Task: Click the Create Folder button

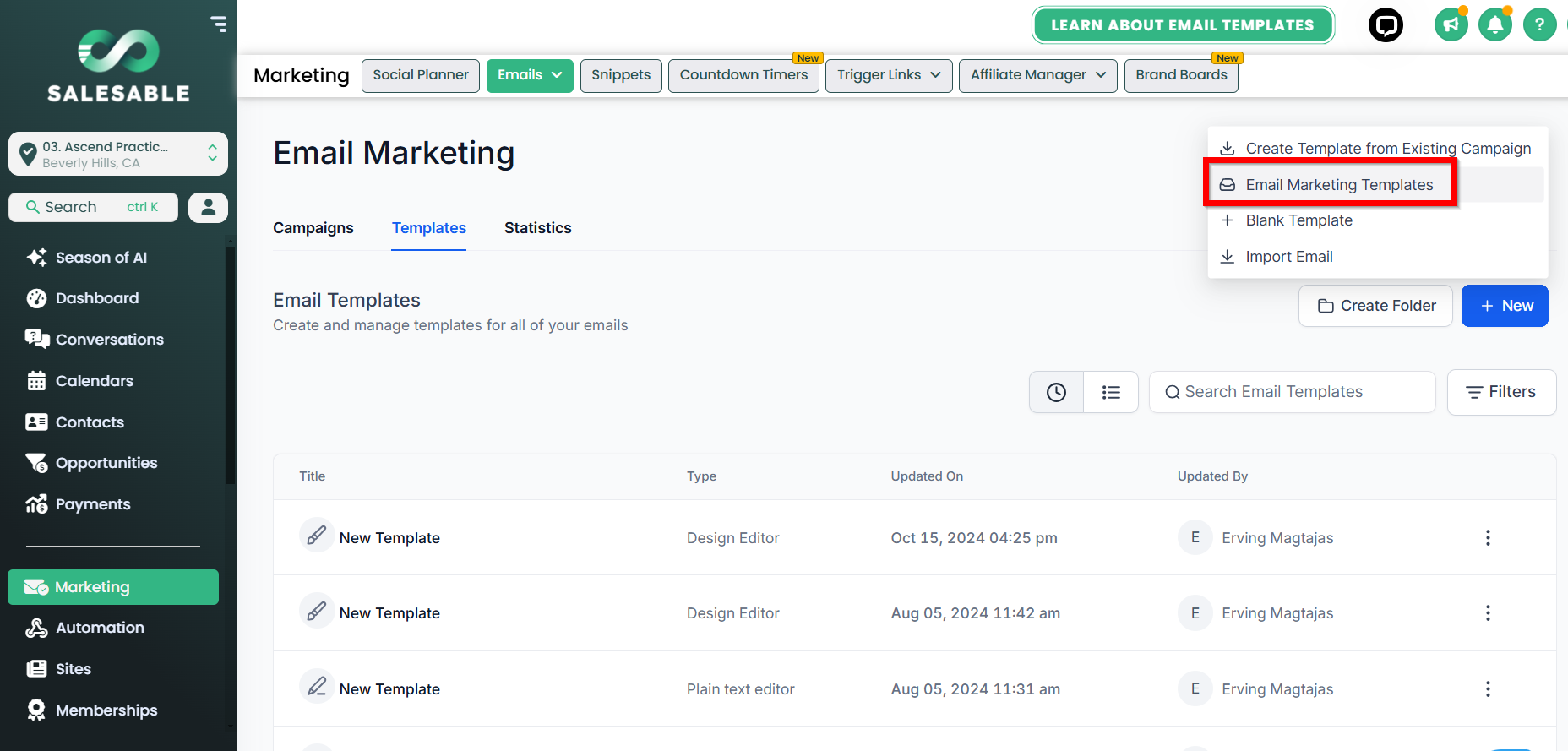Action: [x=1375, y=306]
